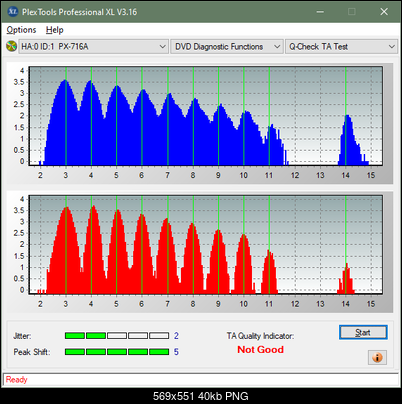Click the PlexTools Professional XL V3.16 title text

(x=79, y=12)
